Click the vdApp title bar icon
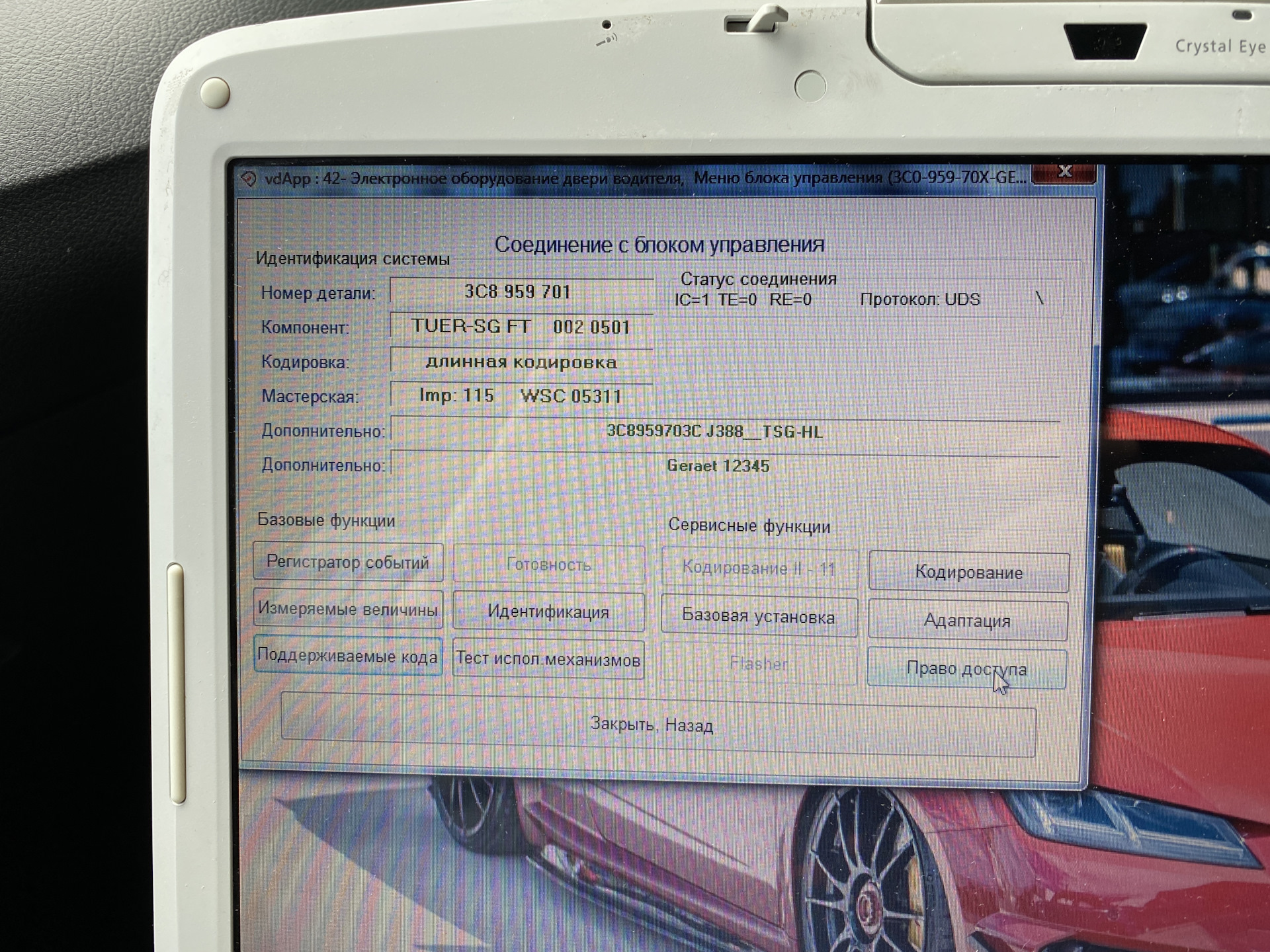1270x952 pixels. click(x=249, y=178)
